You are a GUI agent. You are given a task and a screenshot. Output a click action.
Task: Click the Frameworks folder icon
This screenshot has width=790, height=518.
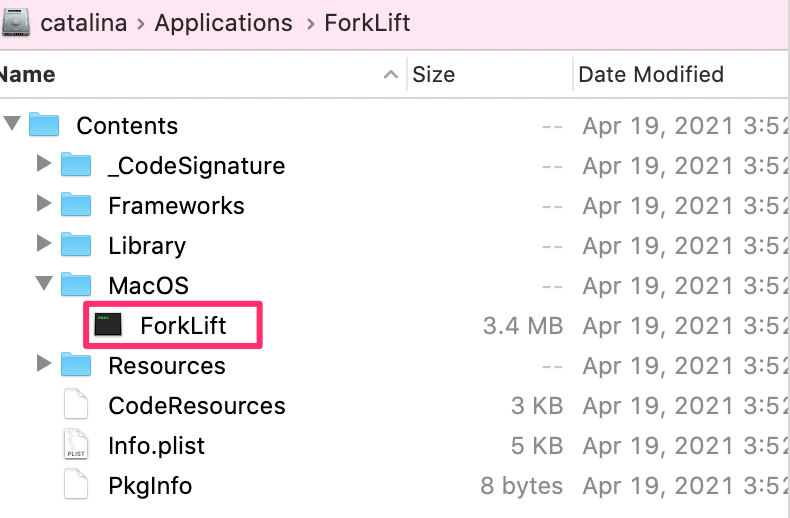(76, 205)
